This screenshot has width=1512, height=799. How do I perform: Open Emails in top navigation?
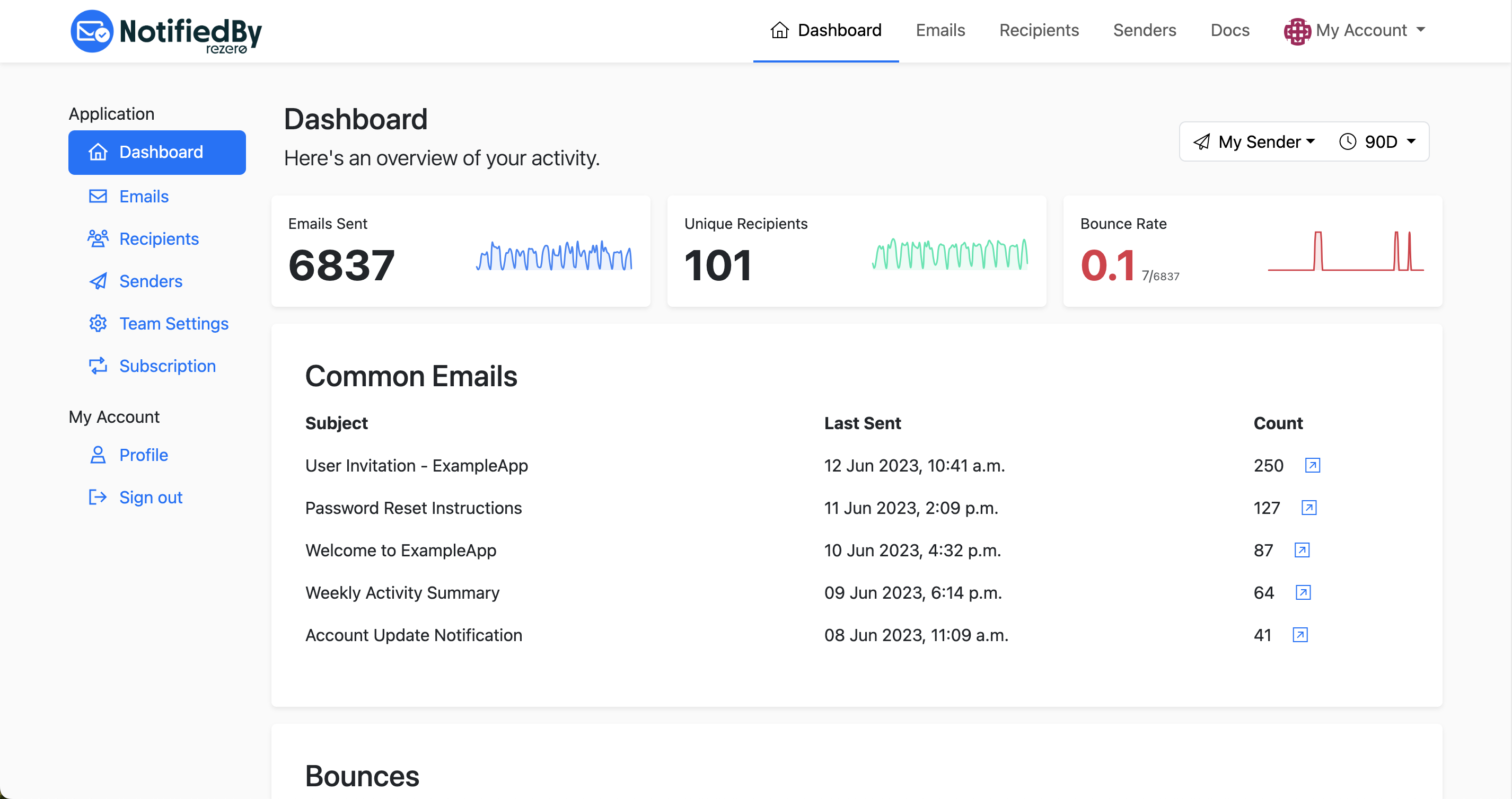pyautogui.click(x=940, y=30)
